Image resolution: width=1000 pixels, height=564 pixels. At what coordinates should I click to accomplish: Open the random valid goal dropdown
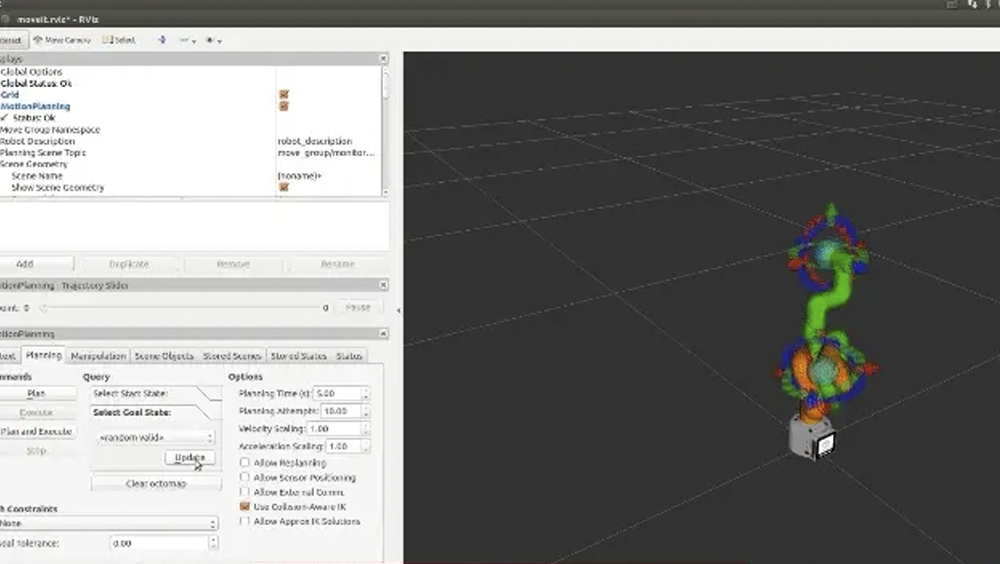(156, 437)
